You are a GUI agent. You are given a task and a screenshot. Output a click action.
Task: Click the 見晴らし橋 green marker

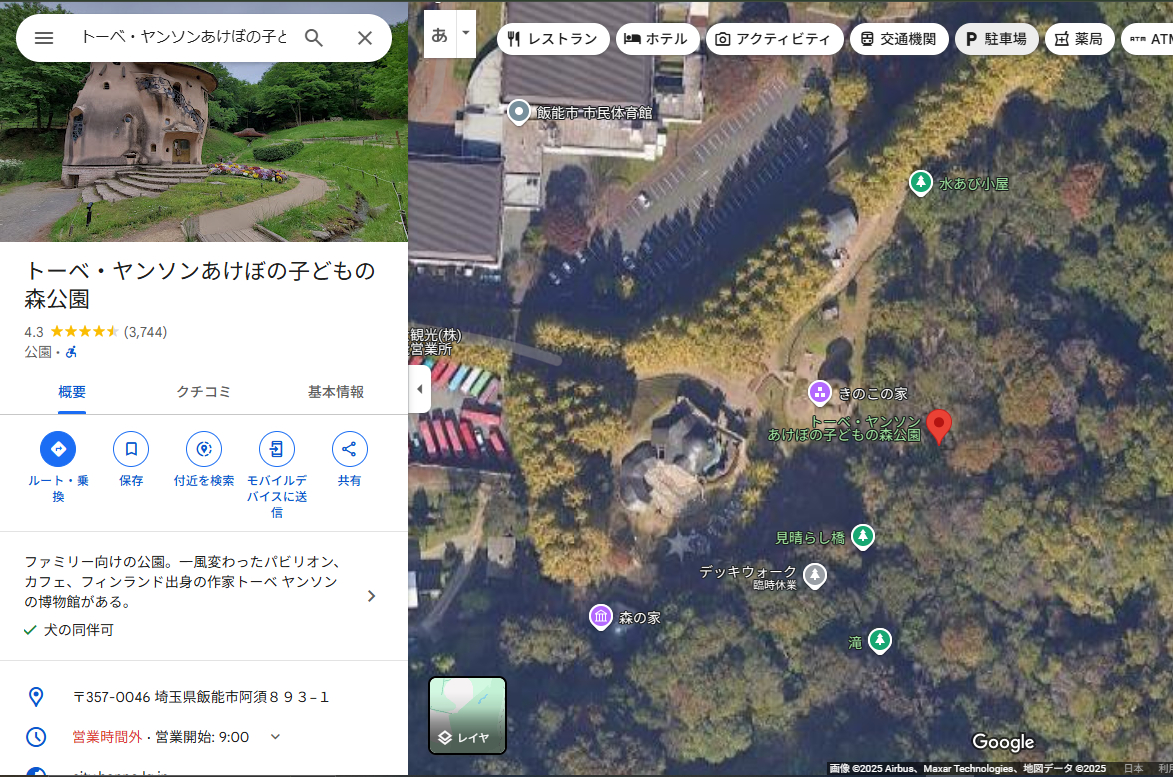(863, 536)
